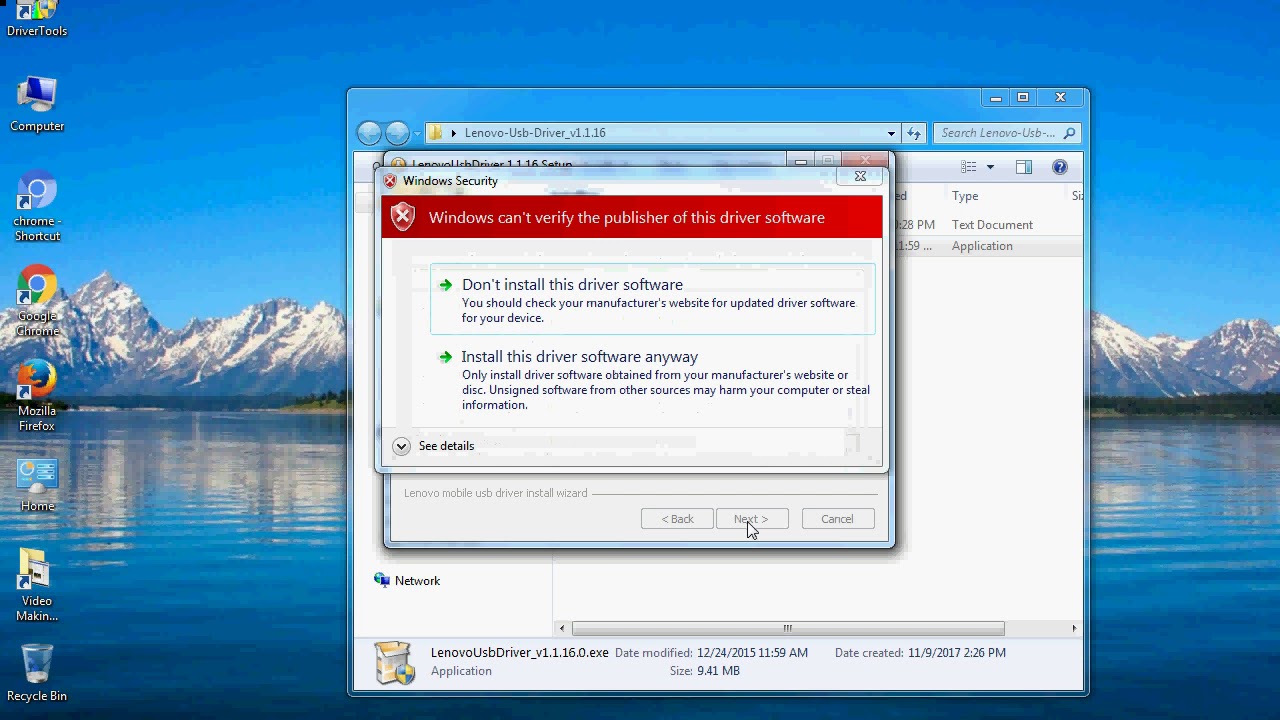
Task: Expand See details chevron
Action: pyautogui.click(x=401, y=446)
